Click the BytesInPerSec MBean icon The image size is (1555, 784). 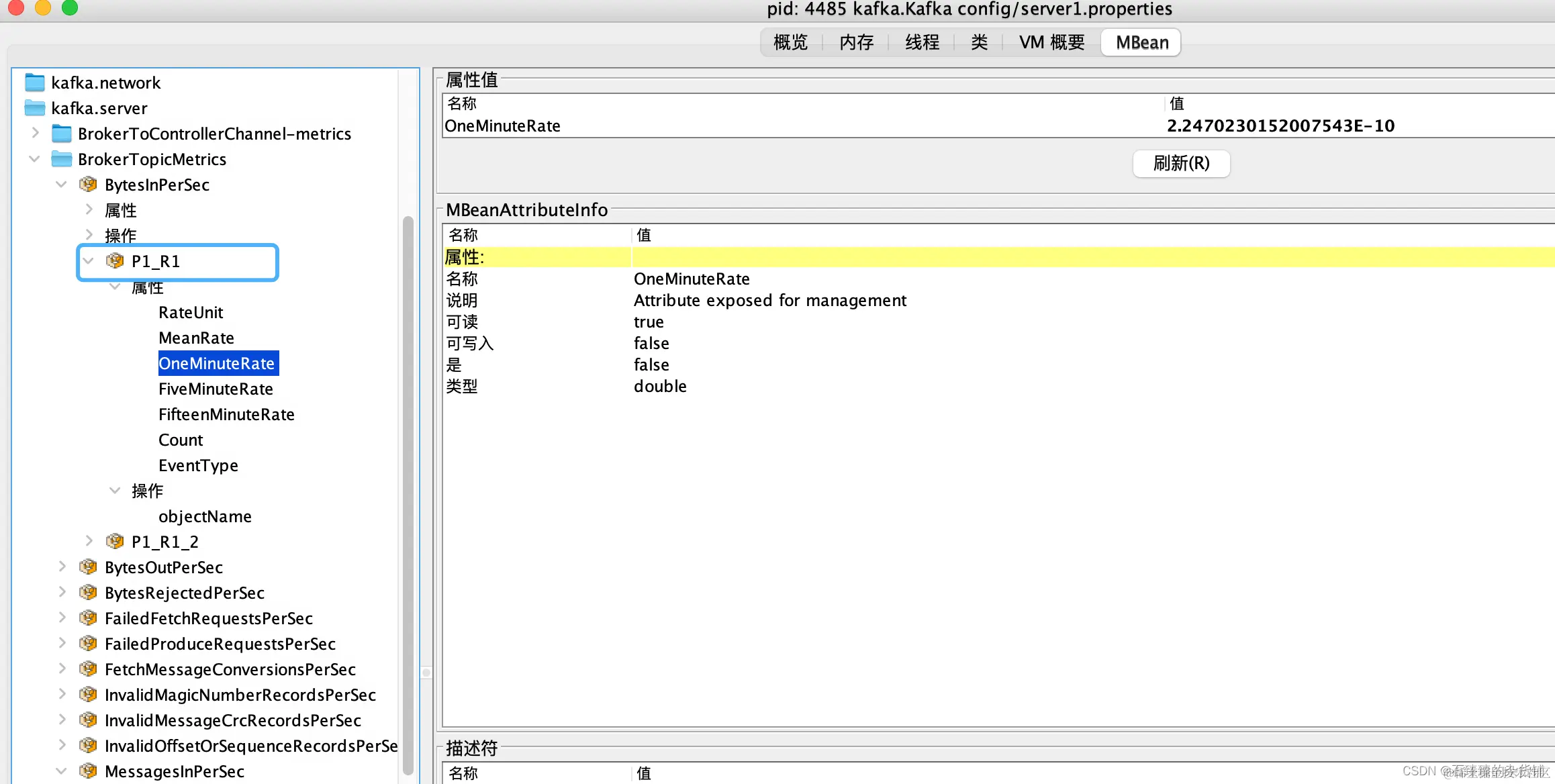coord(88,185)
